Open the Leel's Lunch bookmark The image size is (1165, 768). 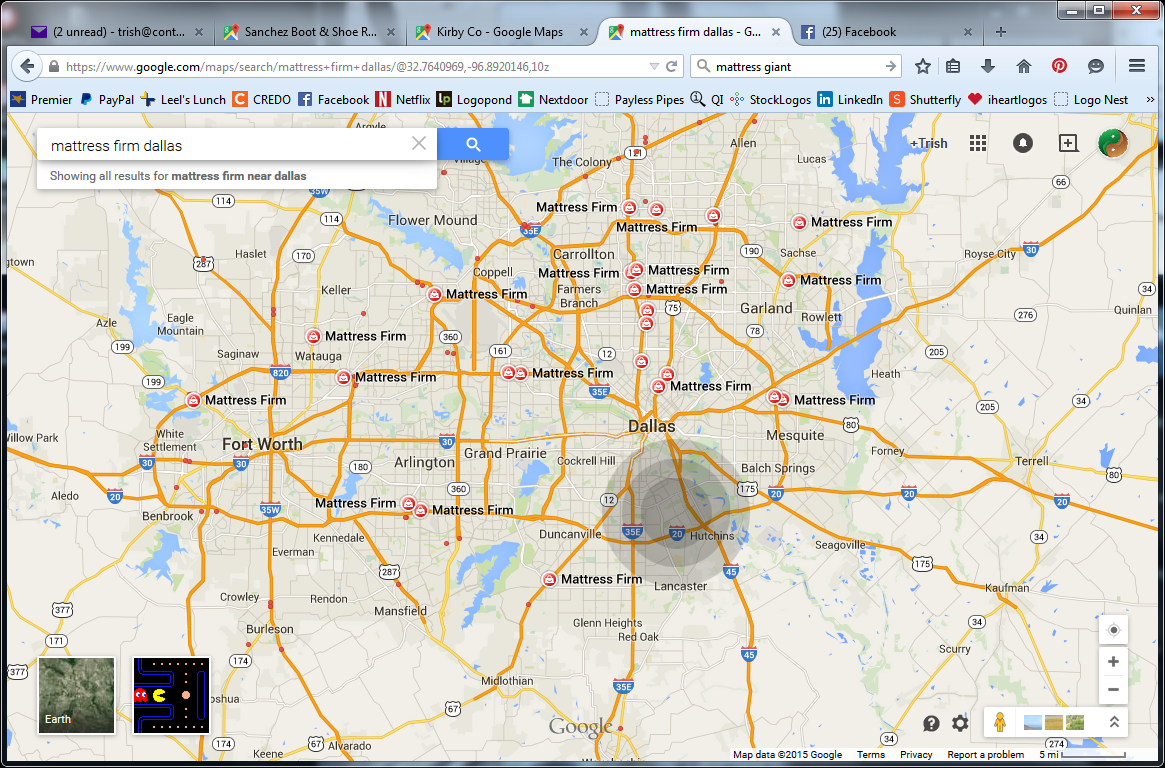point(184,100)
